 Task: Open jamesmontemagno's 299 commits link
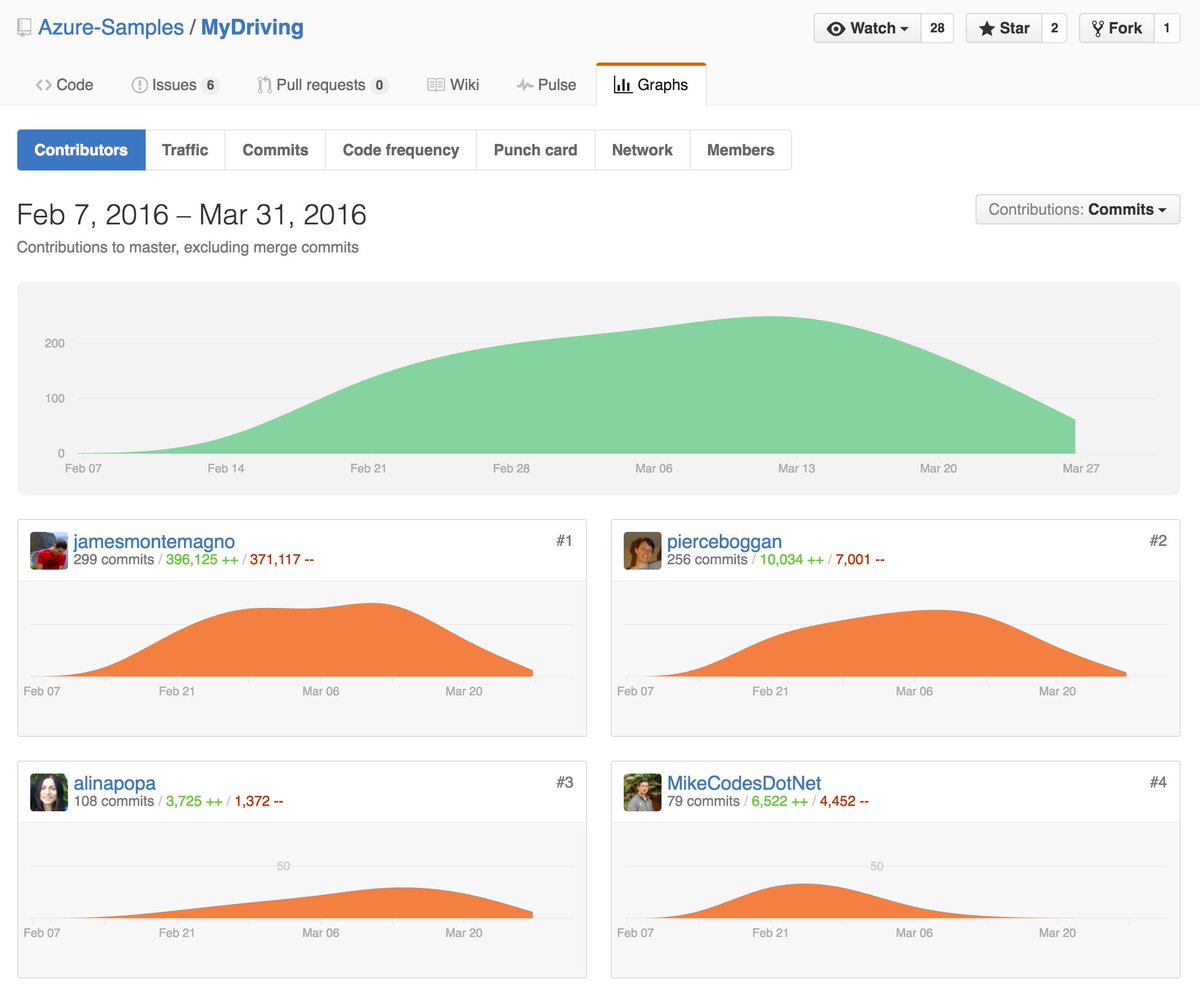(114, 560)
